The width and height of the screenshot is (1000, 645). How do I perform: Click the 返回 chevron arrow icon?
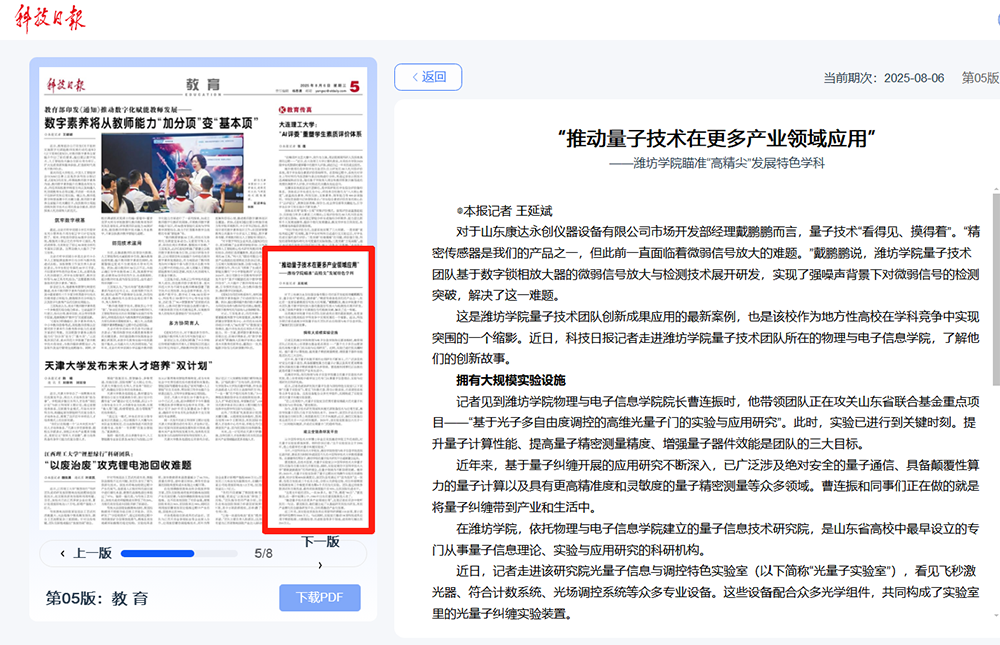click(x=415, y=77)
